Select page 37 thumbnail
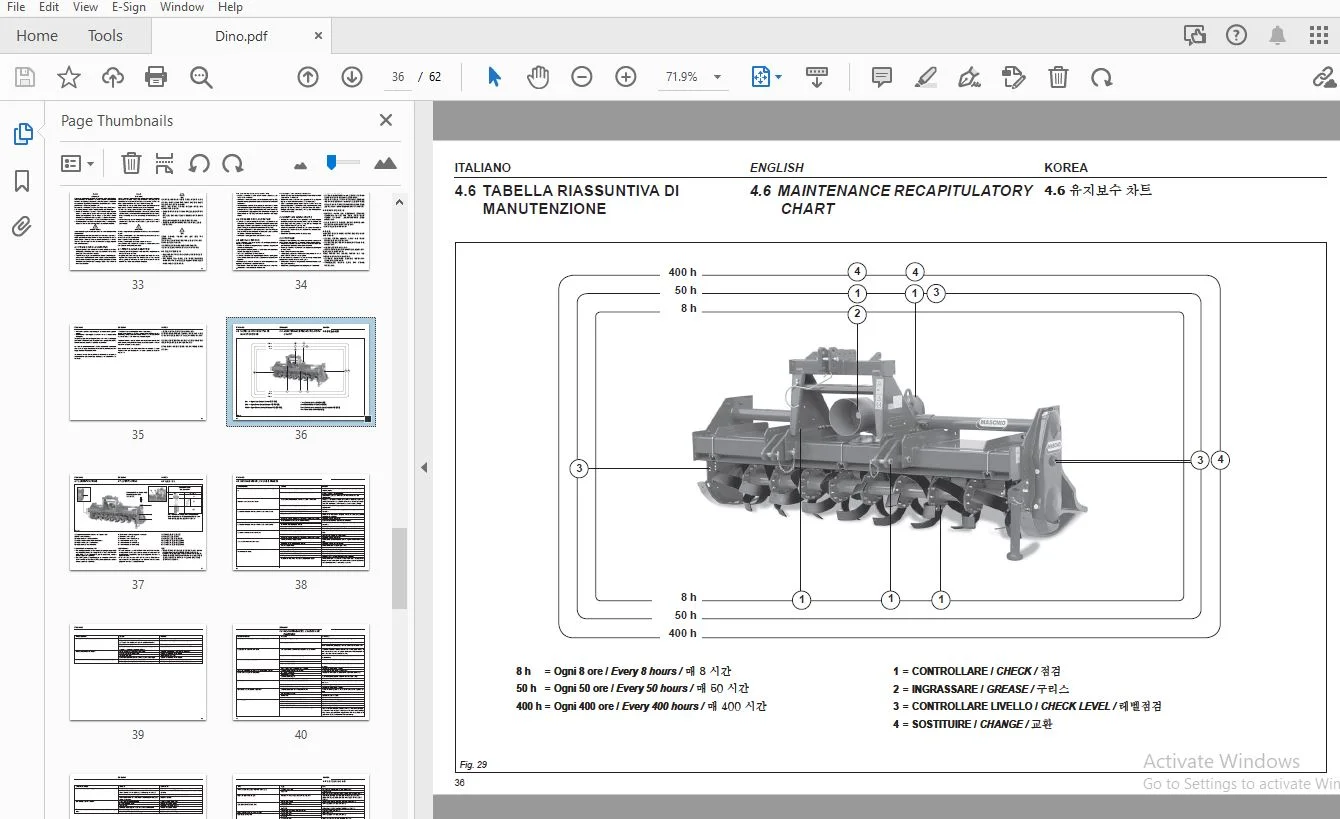1340x819 pixels. [x=138, y=522]
